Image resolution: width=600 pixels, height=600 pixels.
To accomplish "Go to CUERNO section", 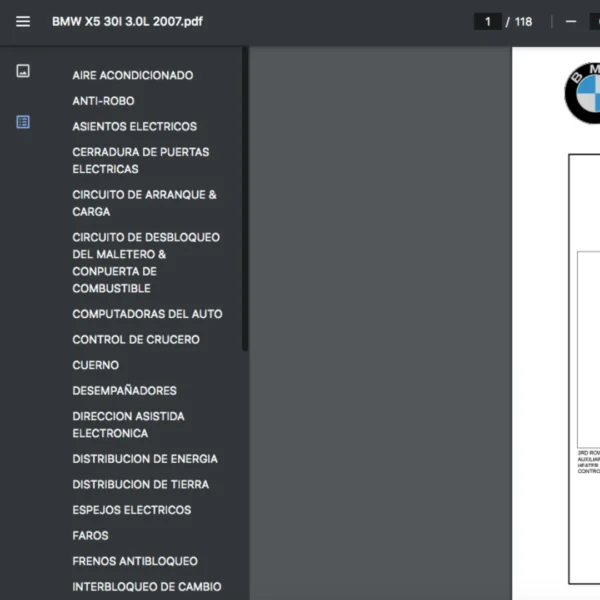I will [96, 365].
